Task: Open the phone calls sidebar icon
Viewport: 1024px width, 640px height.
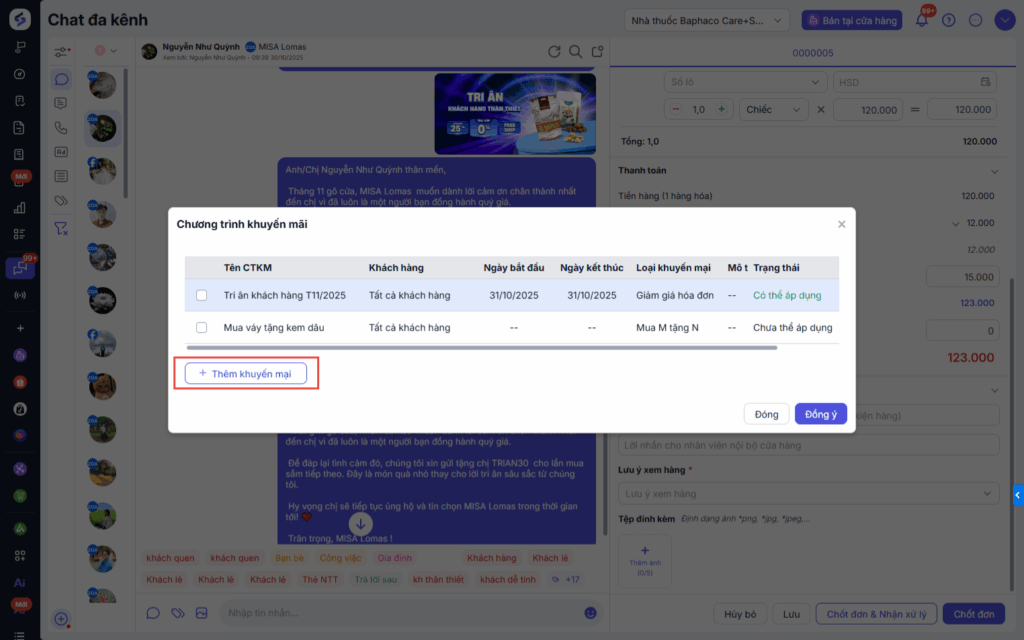Action: click(x=61, y=127)
